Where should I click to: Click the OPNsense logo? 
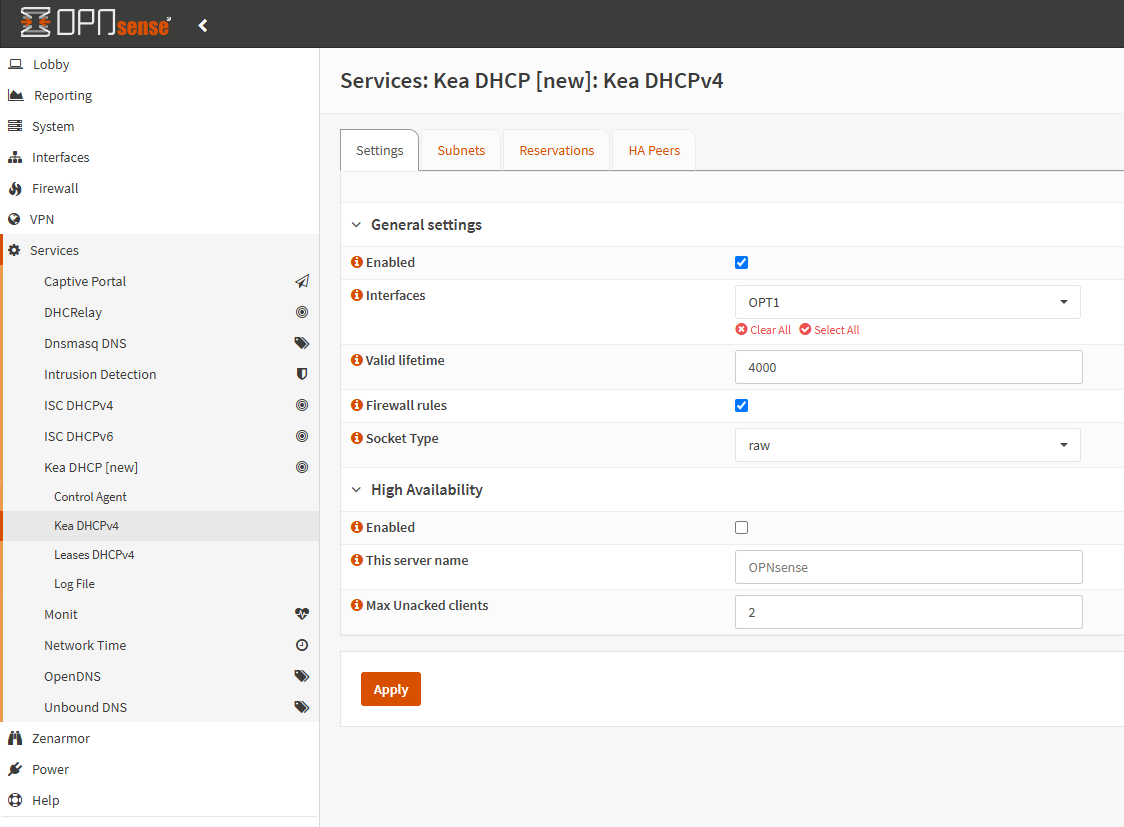[95, 23]
